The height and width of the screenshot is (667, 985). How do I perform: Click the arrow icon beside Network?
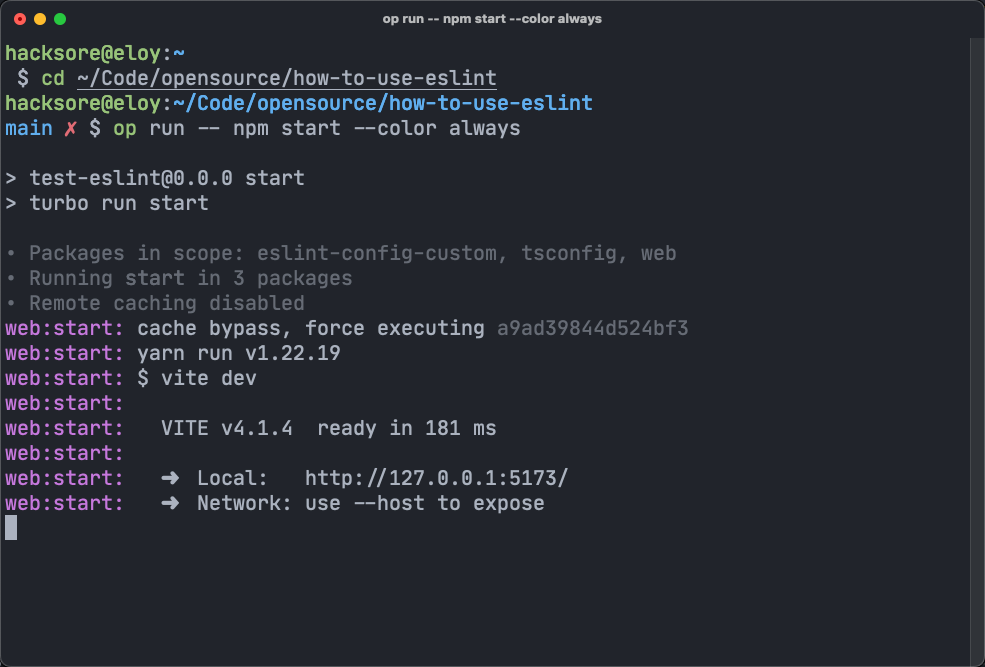point(170,503)
